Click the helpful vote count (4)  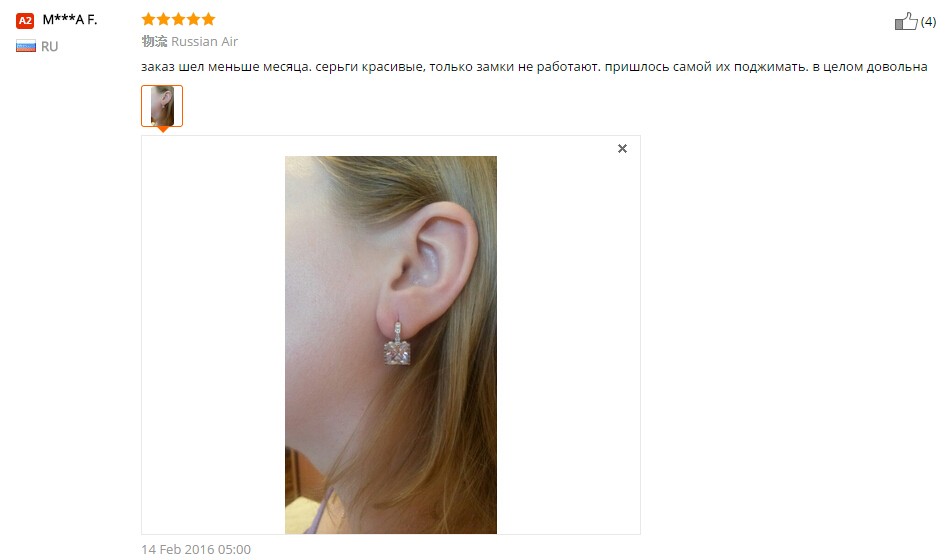pos(929,22)
